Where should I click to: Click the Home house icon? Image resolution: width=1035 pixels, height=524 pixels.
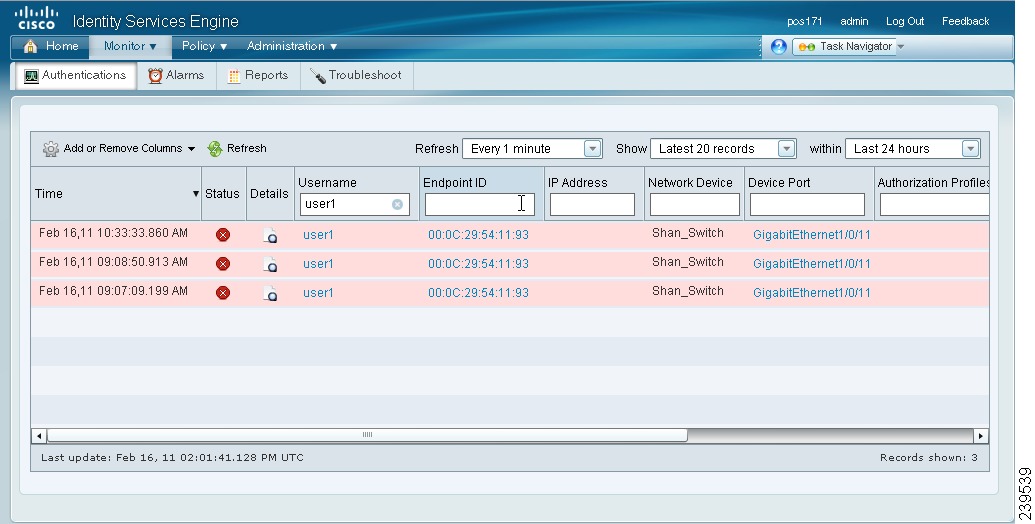[30, 46]
